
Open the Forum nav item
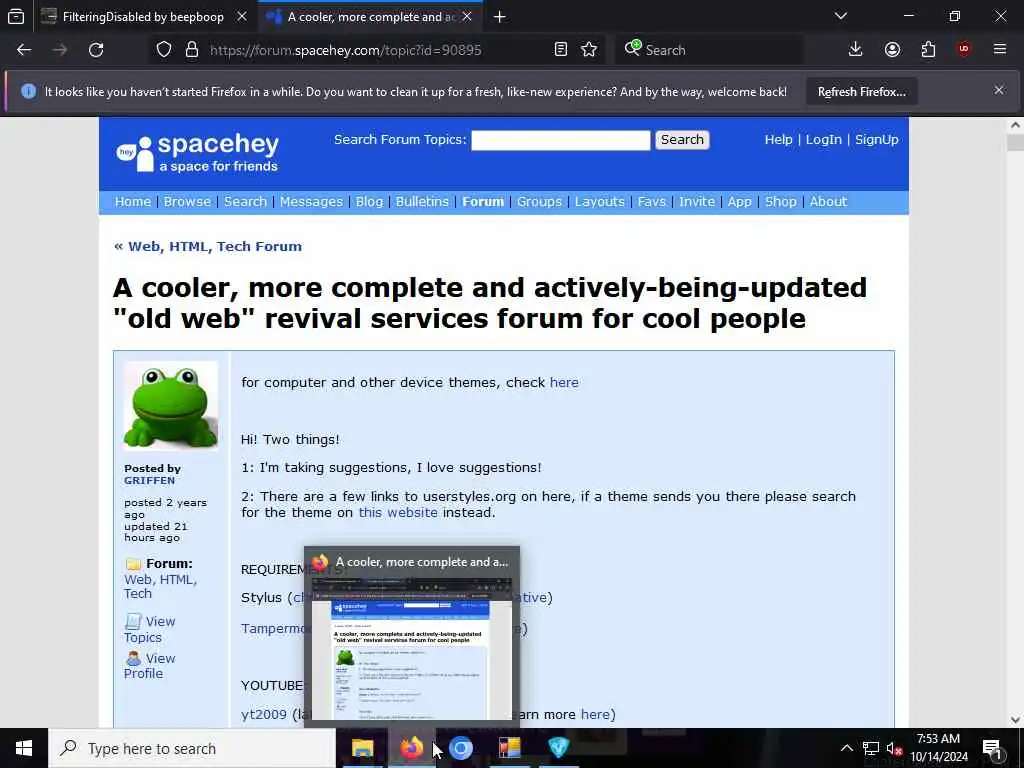(483, 202)
